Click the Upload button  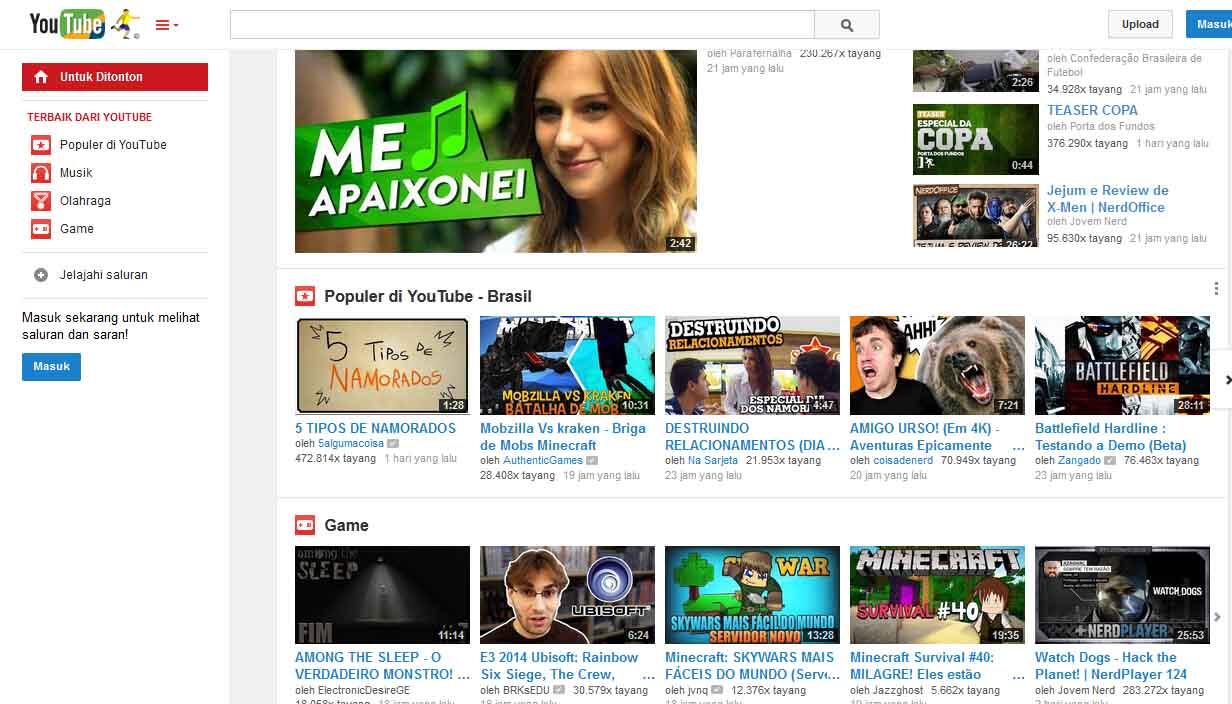pos(1140,24)
